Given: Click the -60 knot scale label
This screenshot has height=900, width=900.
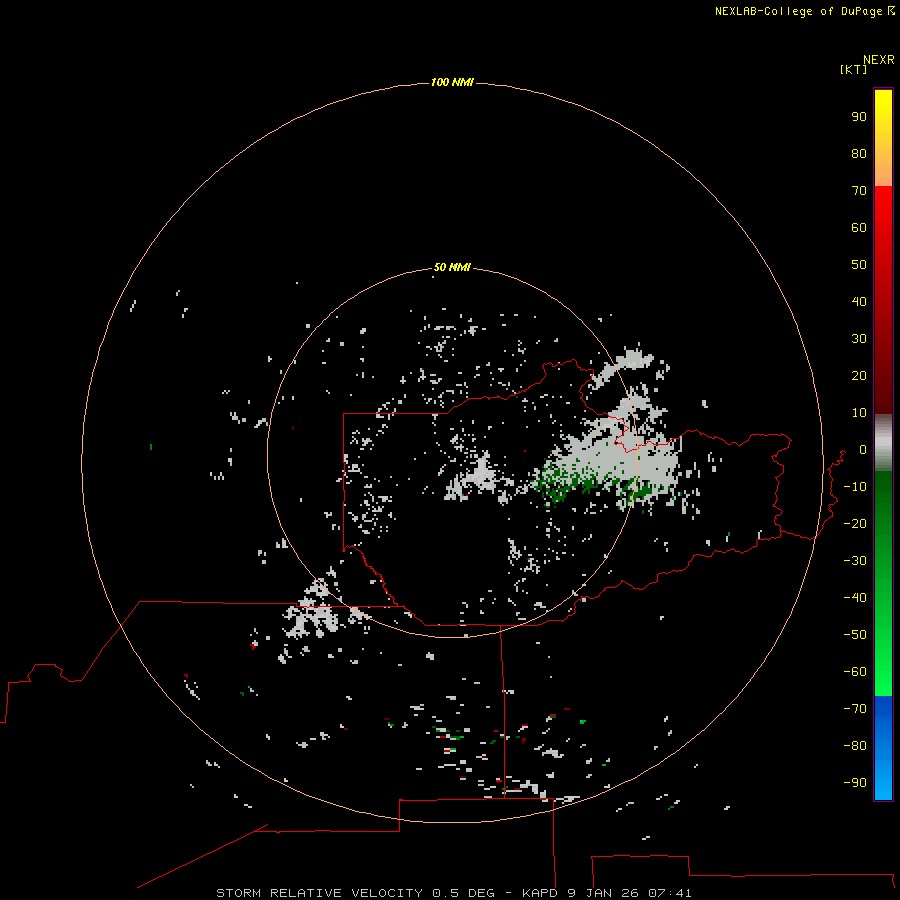Looking at the screenshot, I should [855, 672].
